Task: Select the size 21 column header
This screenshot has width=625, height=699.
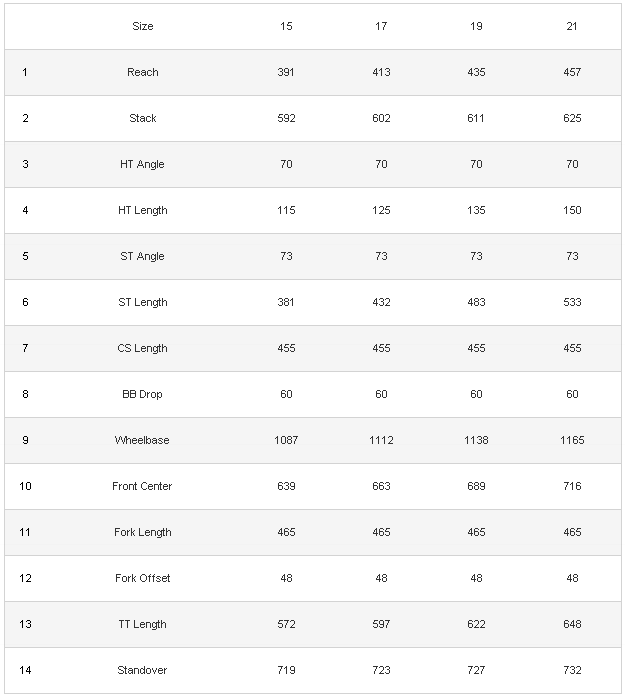Action: tap(572, 26)
